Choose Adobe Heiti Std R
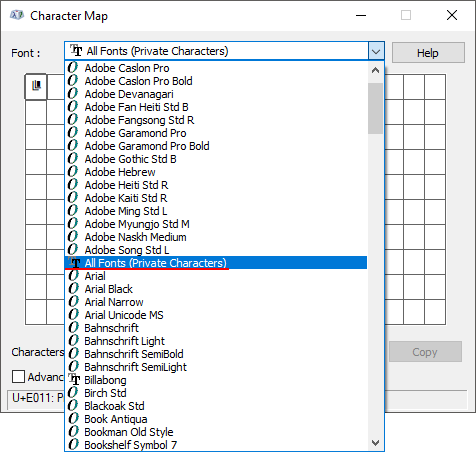The height and width of the screenshot is (452, 476). (x=216, y=185)
